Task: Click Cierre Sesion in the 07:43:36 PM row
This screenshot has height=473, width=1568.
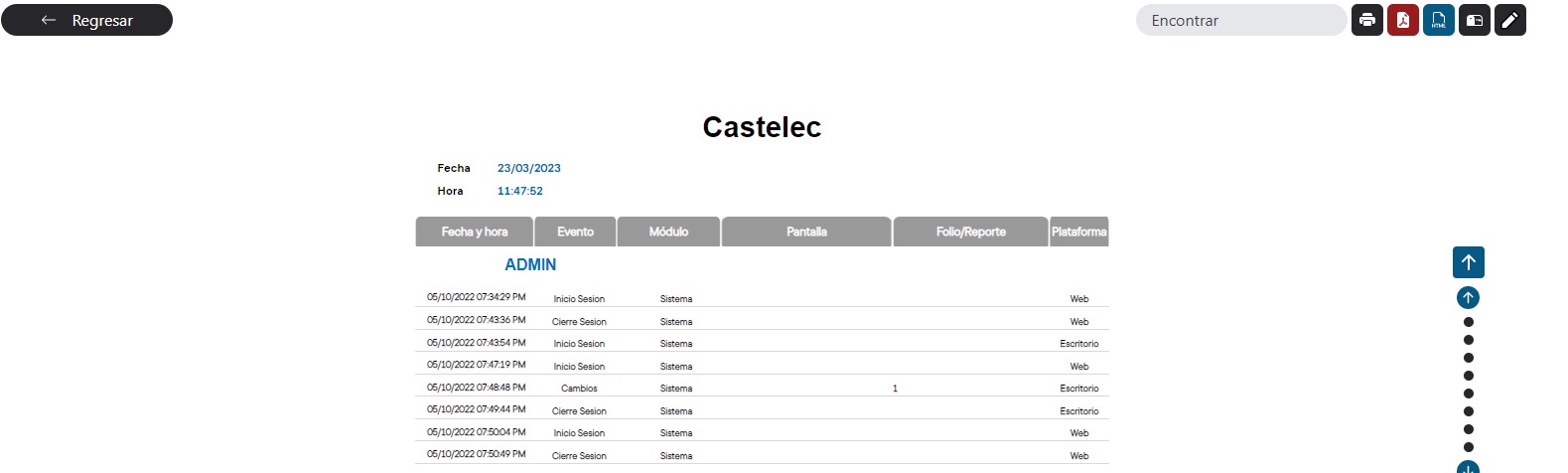Action: (x=579, y=322)
